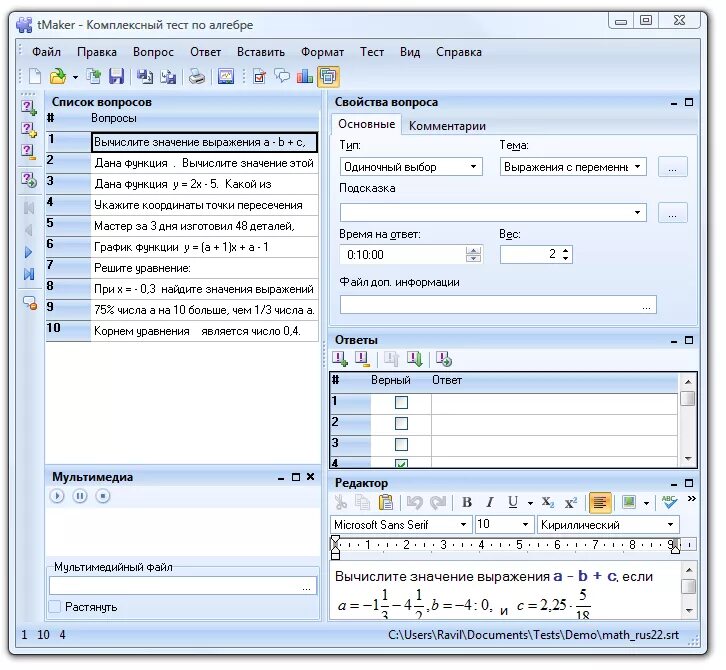Check the correct box for answer 1

[x=401, y=402]
